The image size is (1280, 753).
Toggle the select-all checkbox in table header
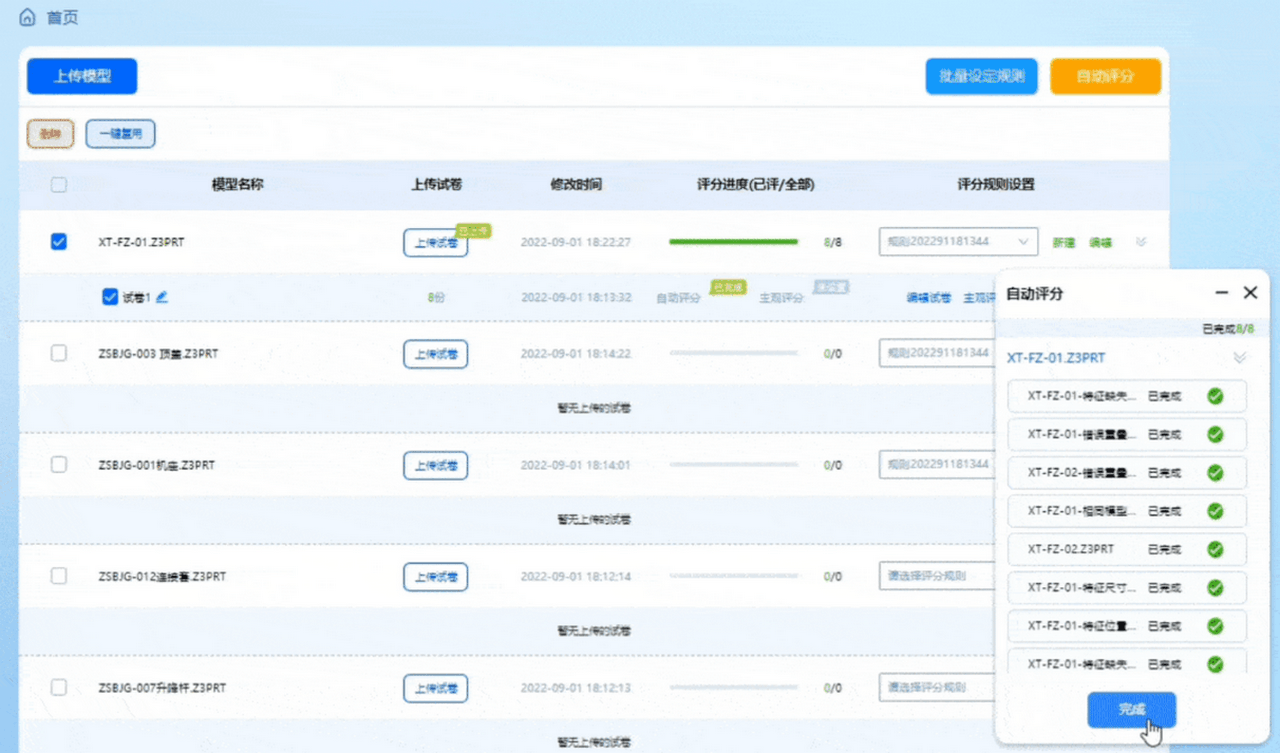[x=59, y=185]
